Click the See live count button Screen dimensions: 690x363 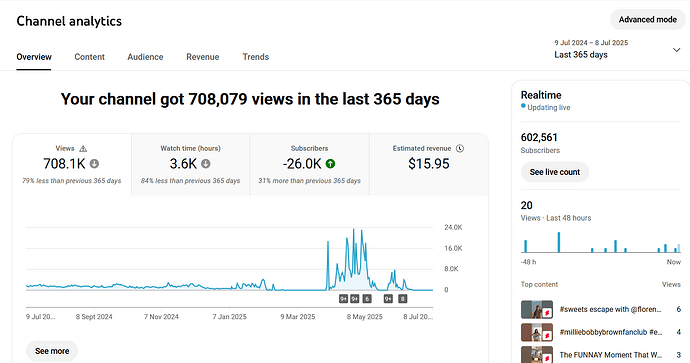pyautogui.click(x=554, y=172)
